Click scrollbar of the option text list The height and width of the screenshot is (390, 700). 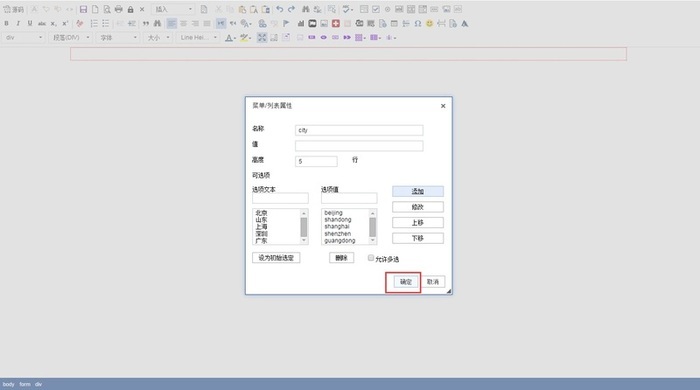tap(304, 227)
